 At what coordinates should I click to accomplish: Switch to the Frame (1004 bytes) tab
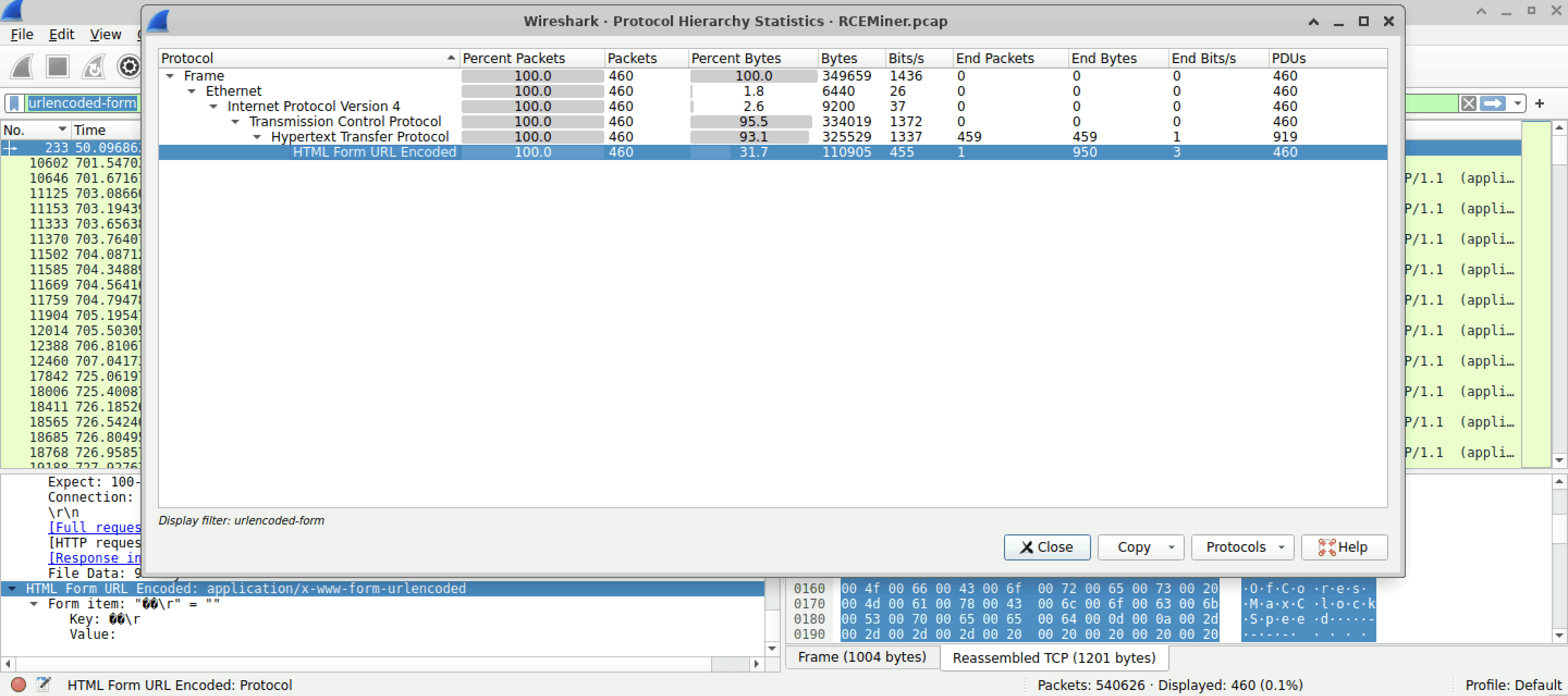tap(862, 657)
